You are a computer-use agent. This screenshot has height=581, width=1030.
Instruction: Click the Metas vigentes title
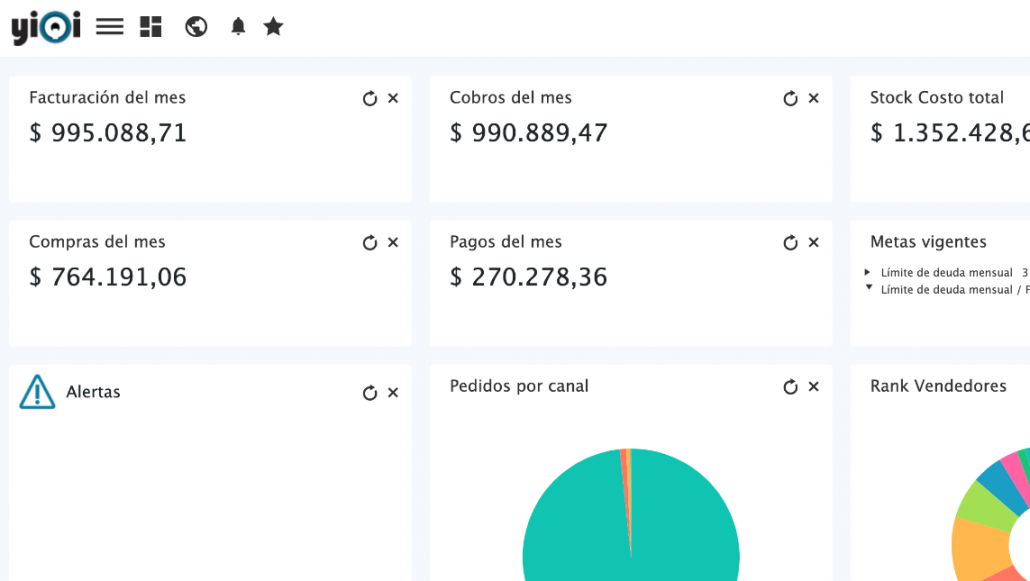tap(928, 242)
